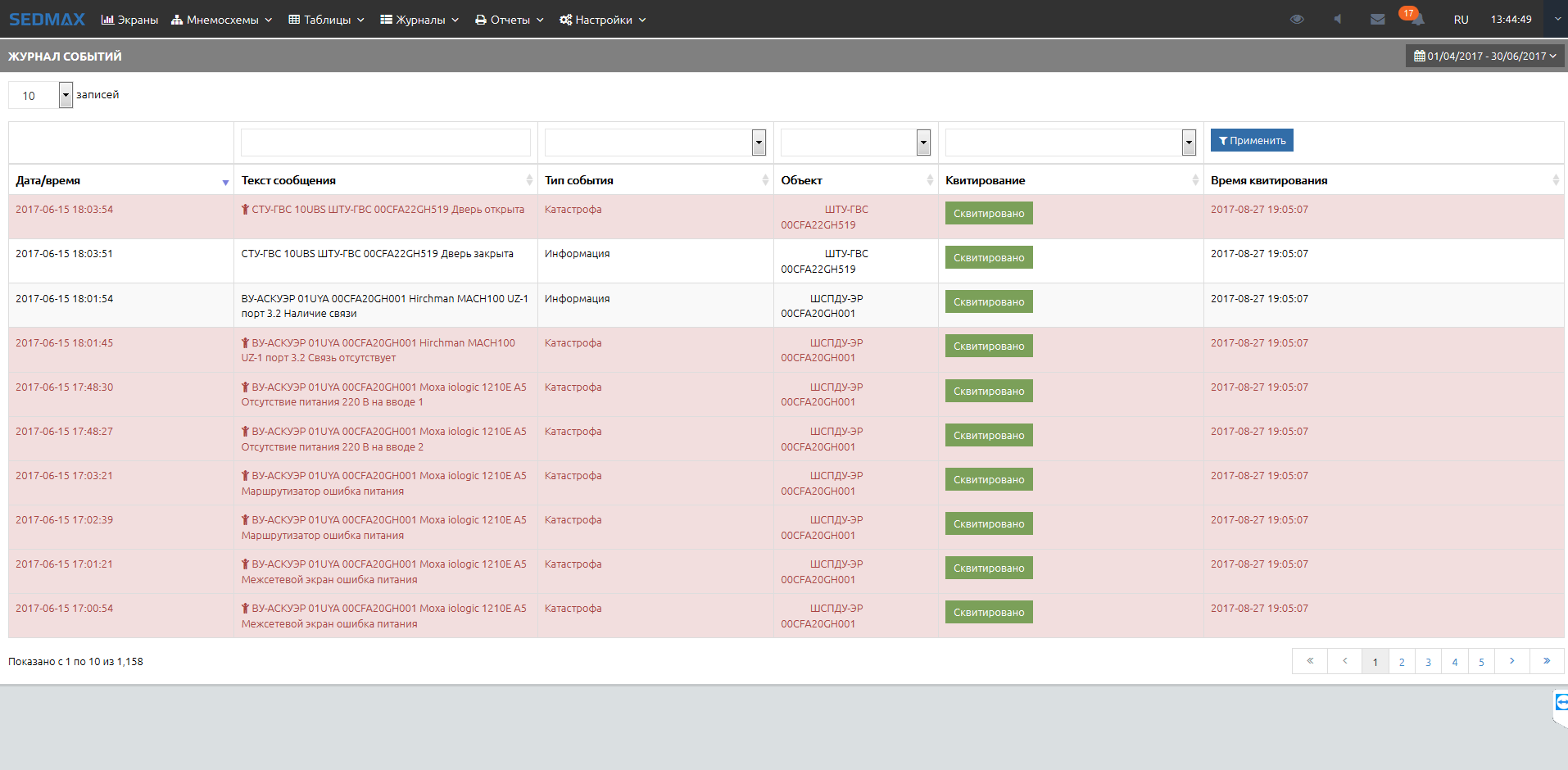1568x770 pixels.
Task: Sort table by Текст сообщения column
Action: pos(529,180)
